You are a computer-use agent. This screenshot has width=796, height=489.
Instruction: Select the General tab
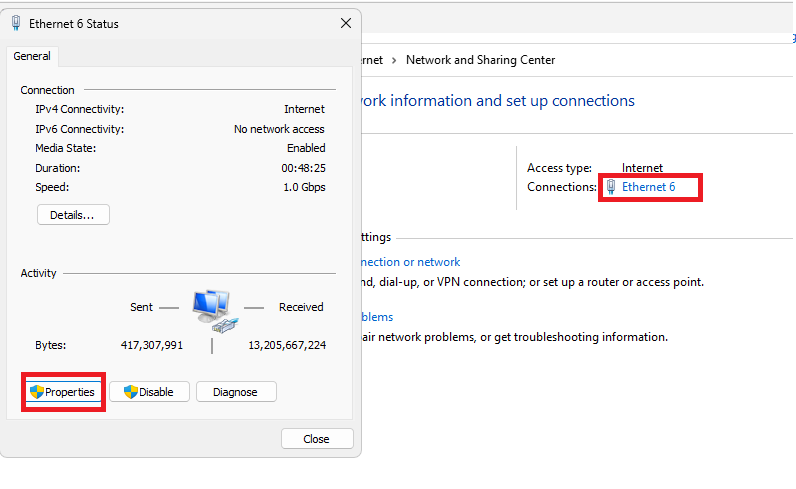tap(32, 56)
